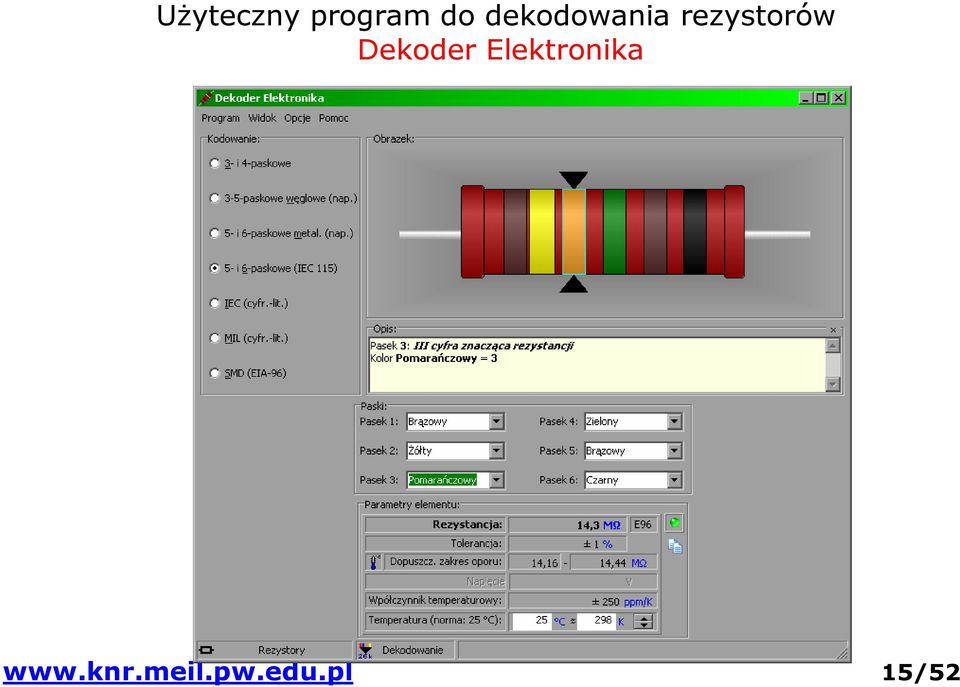The width and height of the screenshot is (960, 687).
Task: Click the thermometer icon beside Dopuszcz. zakres oporu
Action: tap(374, 562)
